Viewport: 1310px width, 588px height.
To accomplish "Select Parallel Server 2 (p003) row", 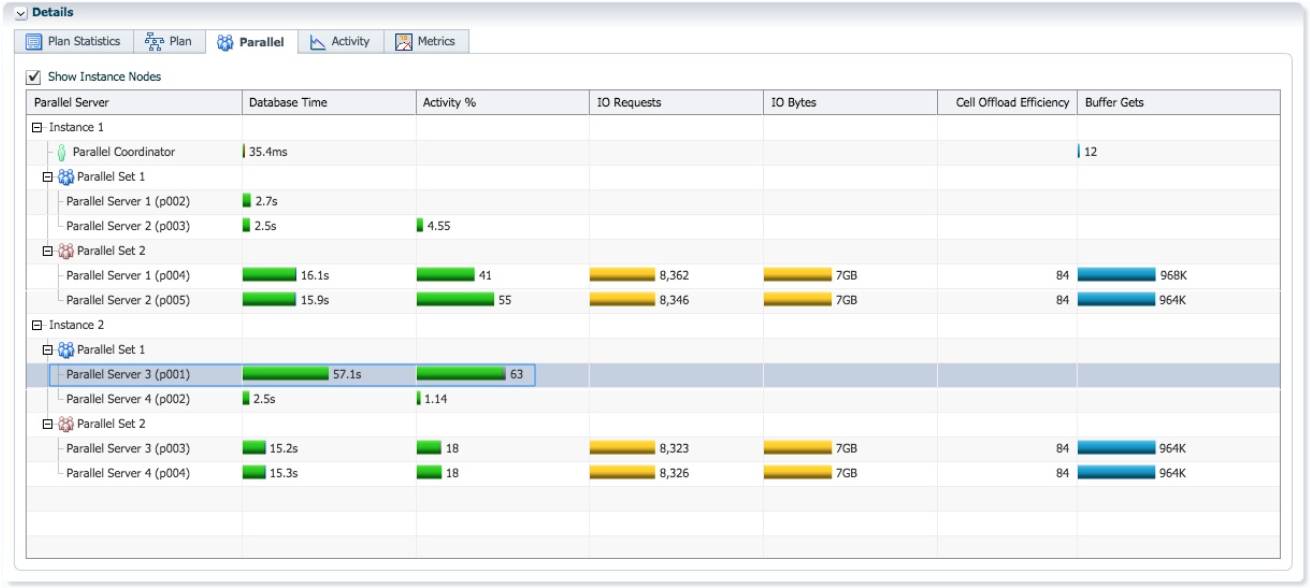I will tap(653, 226).
